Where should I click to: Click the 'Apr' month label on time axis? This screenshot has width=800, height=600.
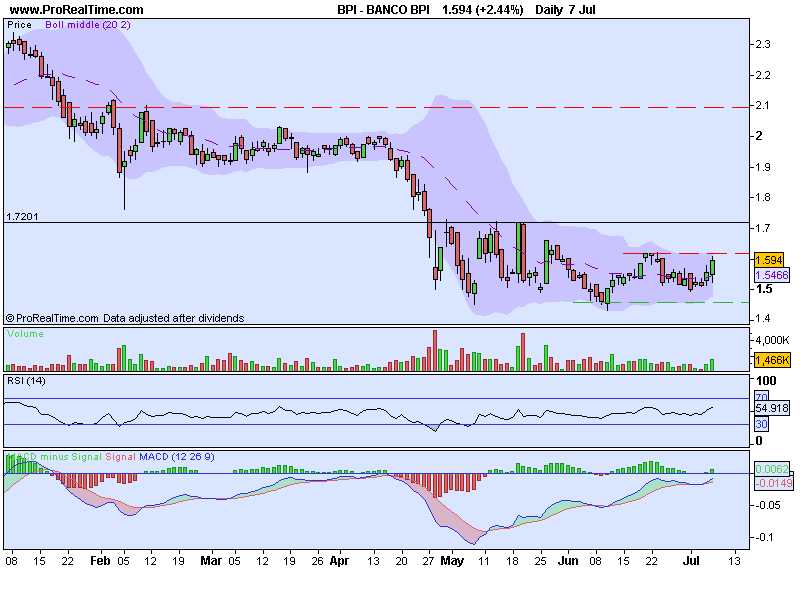(x=339, y=561)
